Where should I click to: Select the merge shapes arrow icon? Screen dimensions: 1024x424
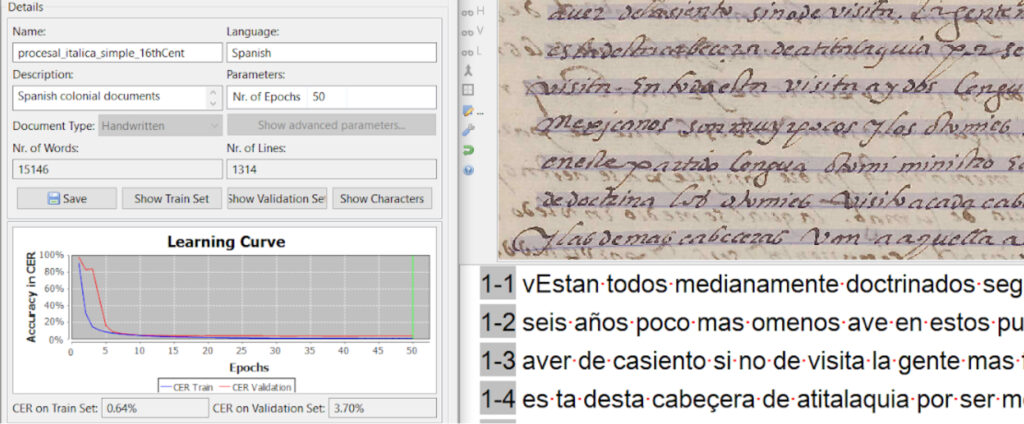tap(468, 70)
